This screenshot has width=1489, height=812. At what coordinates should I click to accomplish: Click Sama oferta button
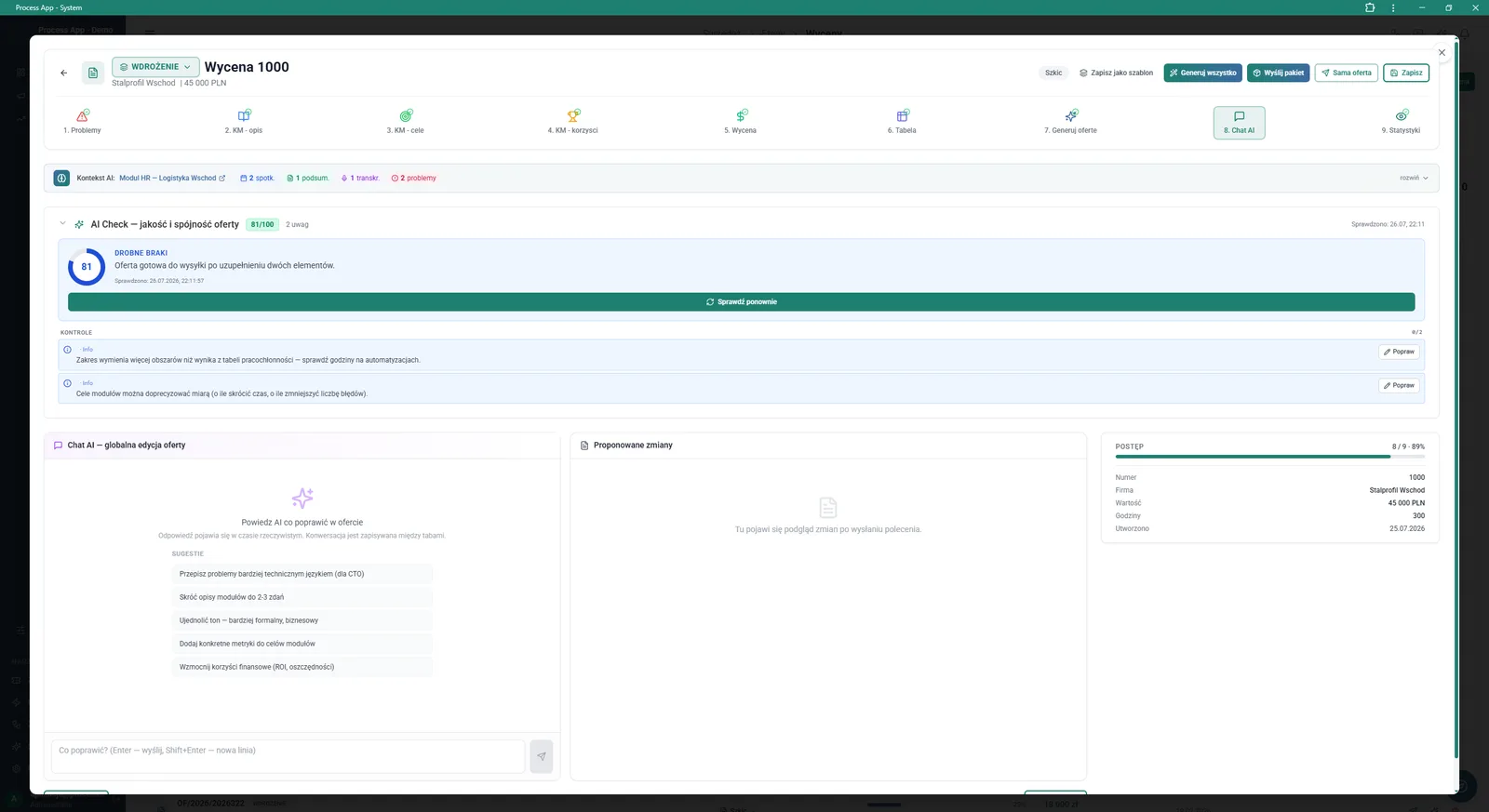point(1346,73)
